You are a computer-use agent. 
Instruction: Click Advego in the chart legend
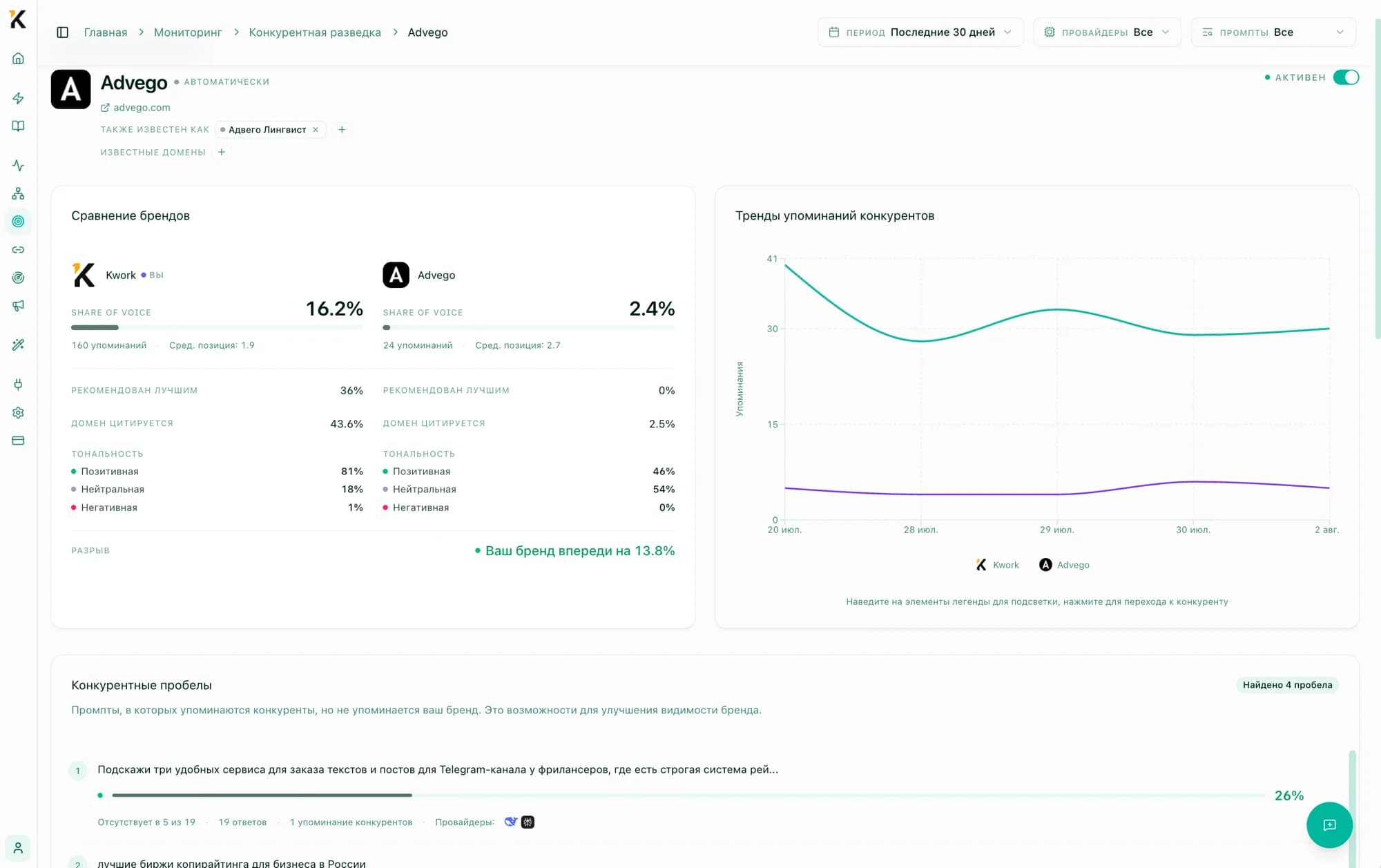(1065, 565)
